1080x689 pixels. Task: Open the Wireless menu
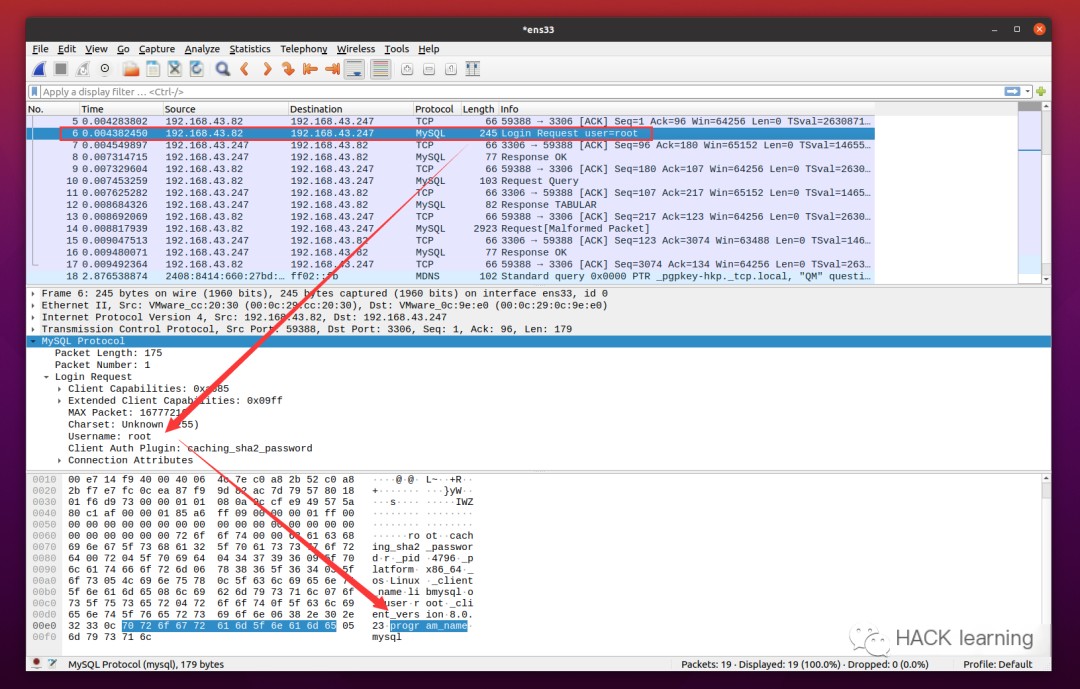point(355,49)
